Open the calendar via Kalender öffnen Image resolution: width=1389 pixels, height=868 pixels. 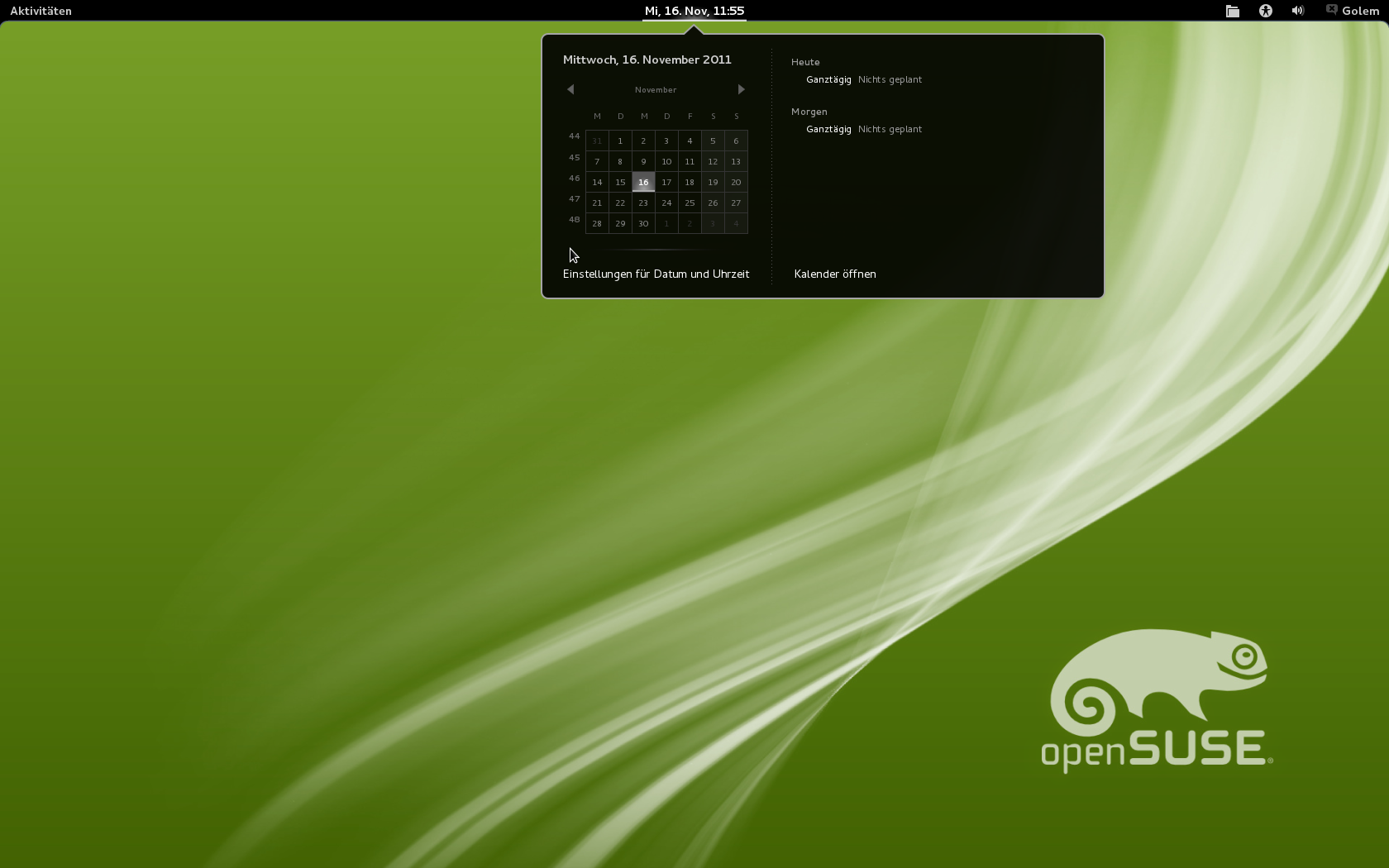pyautogui.click(x=835, y=274)
